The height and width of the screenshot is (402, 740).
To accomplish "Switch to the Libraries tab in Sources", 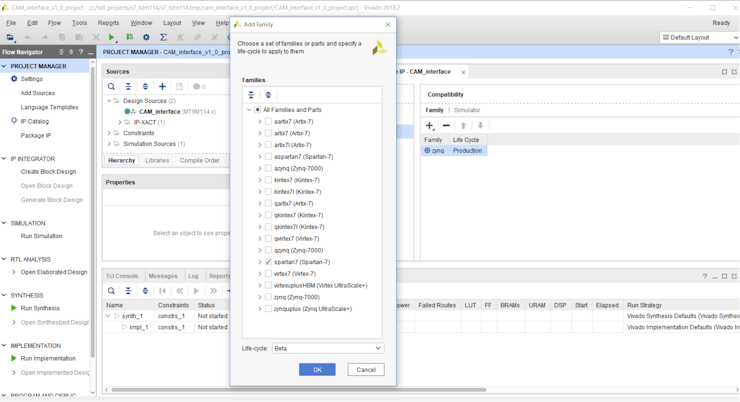I will (x=157, y=160).
